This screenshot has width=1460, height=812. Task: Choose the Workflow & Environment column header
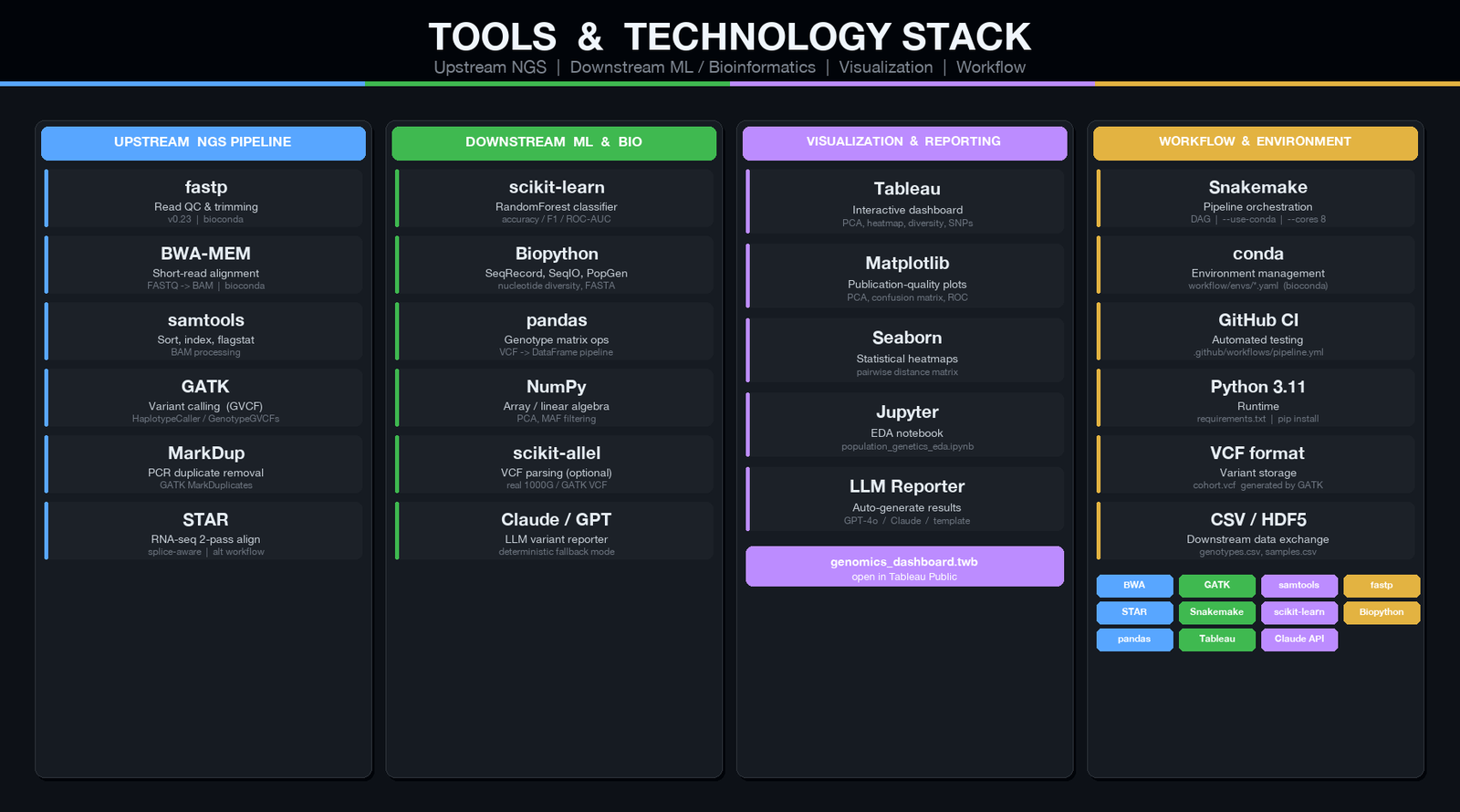1256,143
